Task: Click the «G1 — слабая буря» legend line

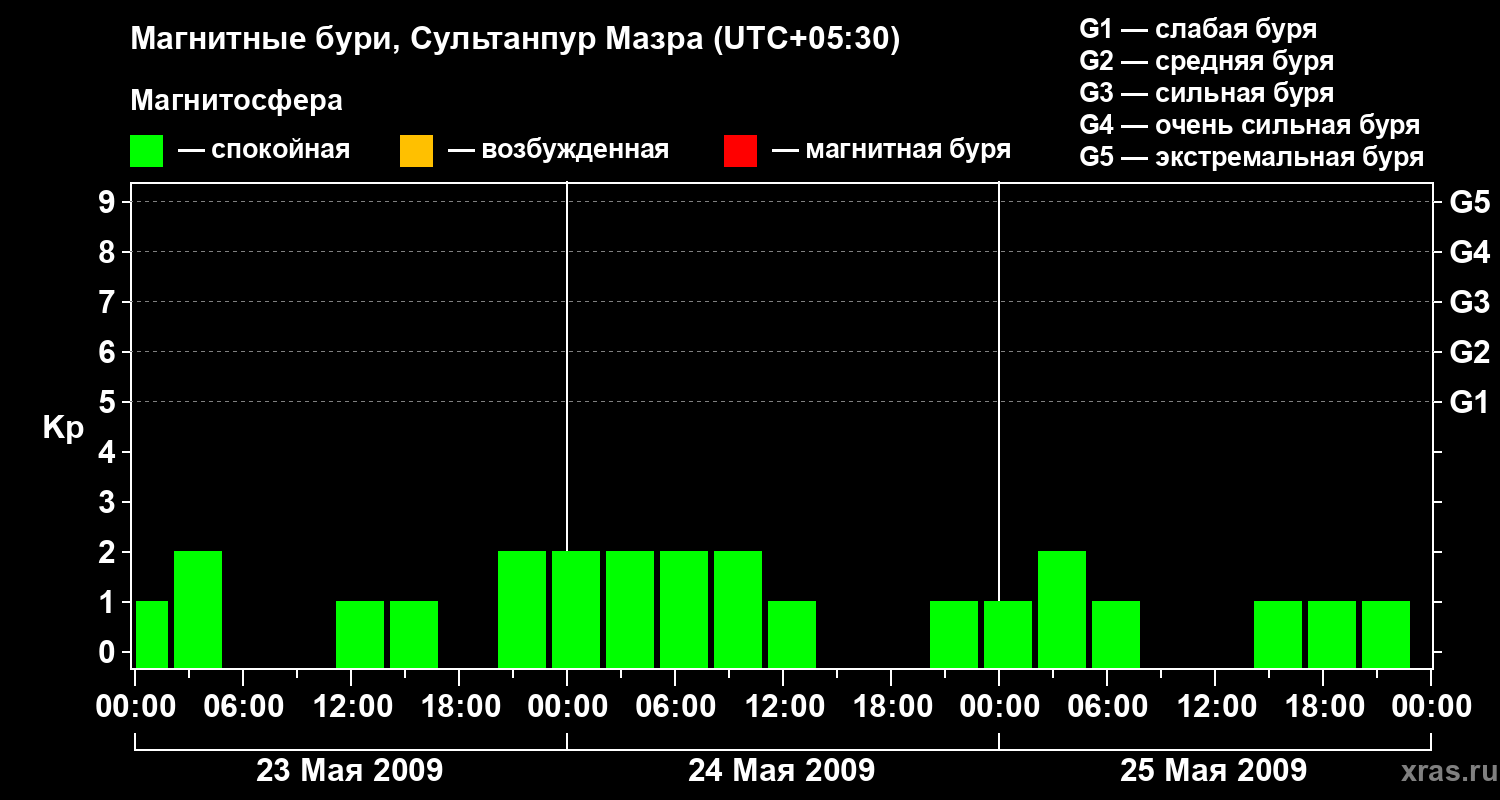Action: 1198,29
